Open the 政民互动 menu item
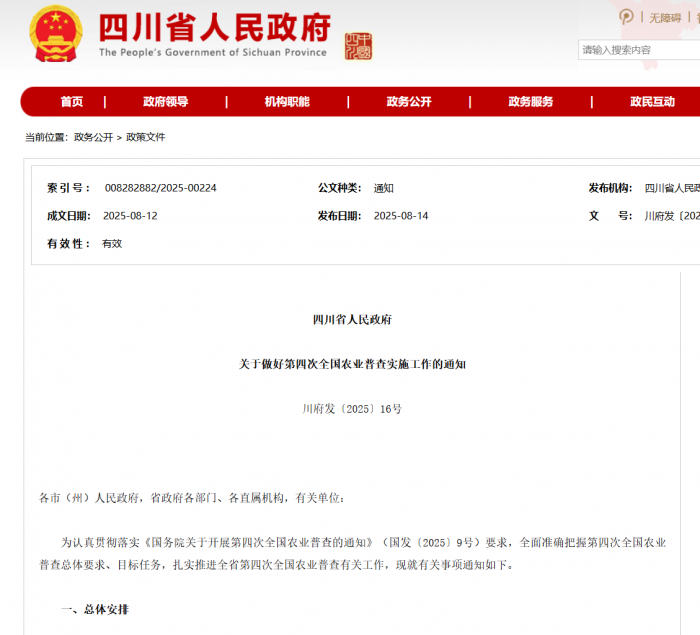The height and width of the screenshot is (635, 700). click(652, 102)
